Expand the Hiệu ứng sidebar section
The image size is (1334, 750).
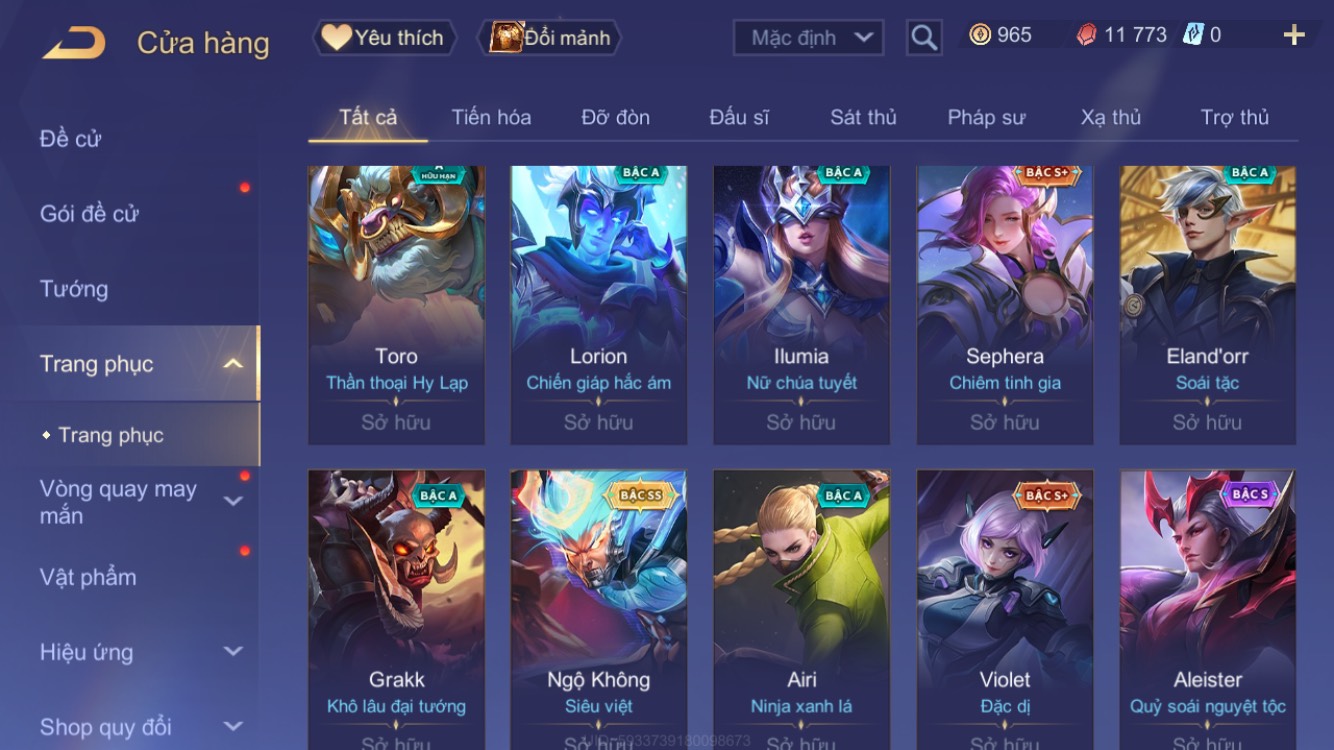point(233,651)
